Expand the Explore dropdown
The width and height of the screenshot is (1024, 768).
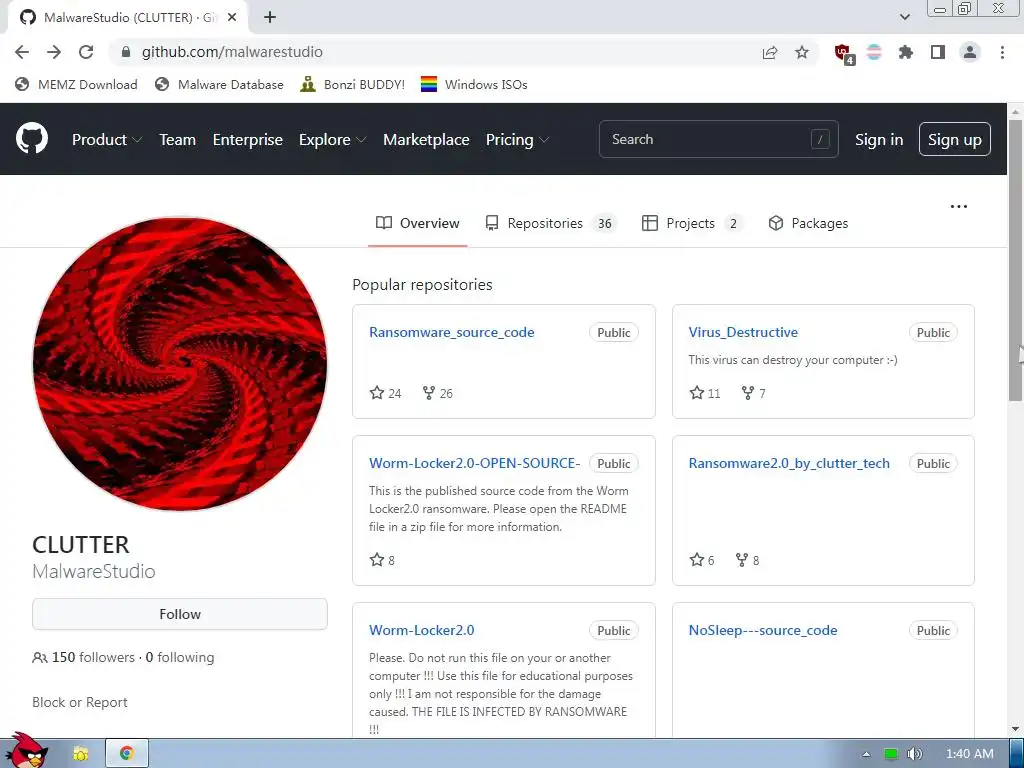(x=332, y=140)
